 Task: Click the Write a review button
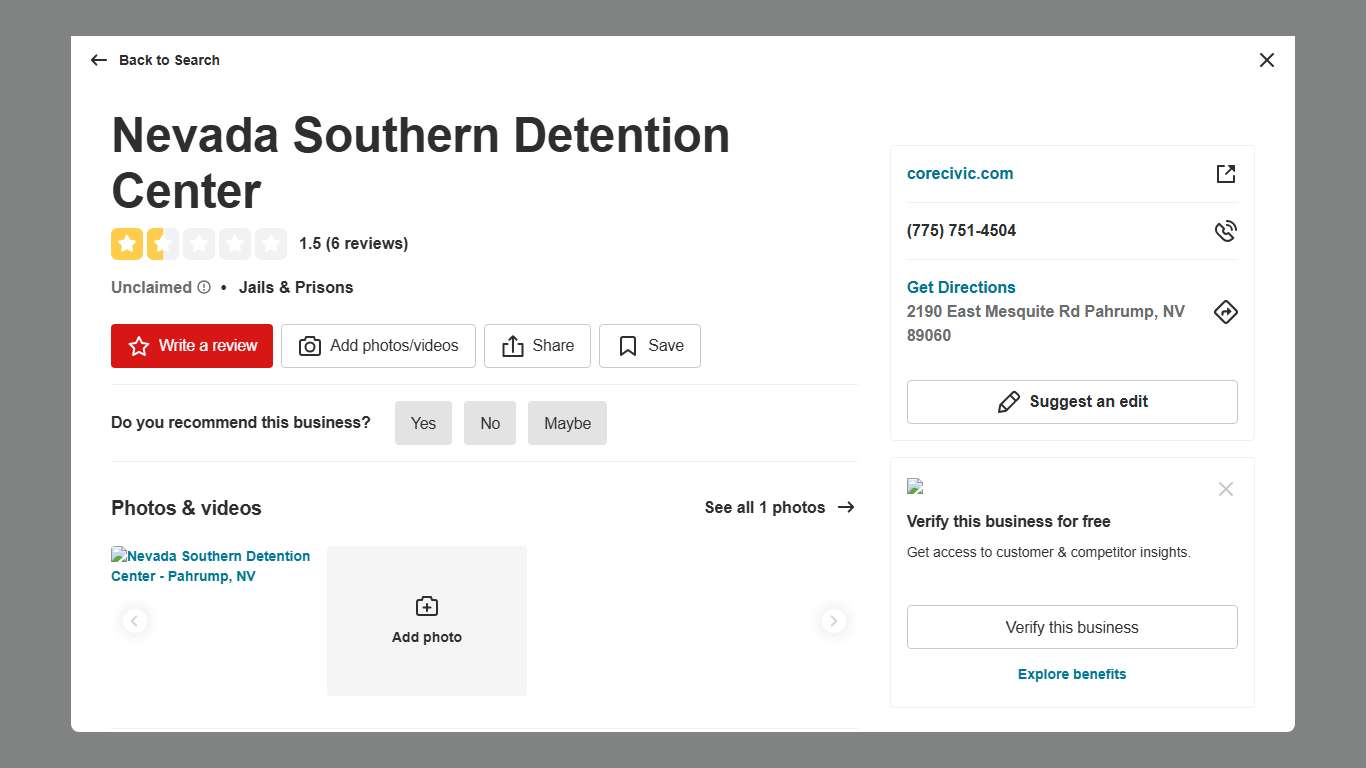pyautogui.click(x=191, y=345)
